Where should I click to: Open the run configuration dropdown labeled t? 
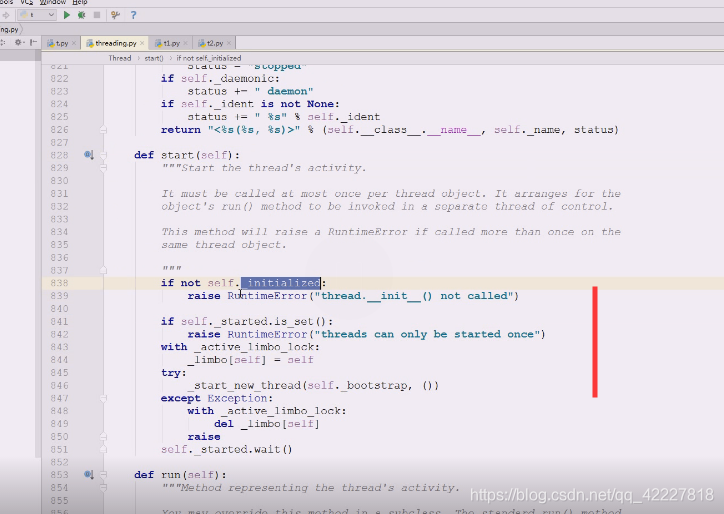37,15
